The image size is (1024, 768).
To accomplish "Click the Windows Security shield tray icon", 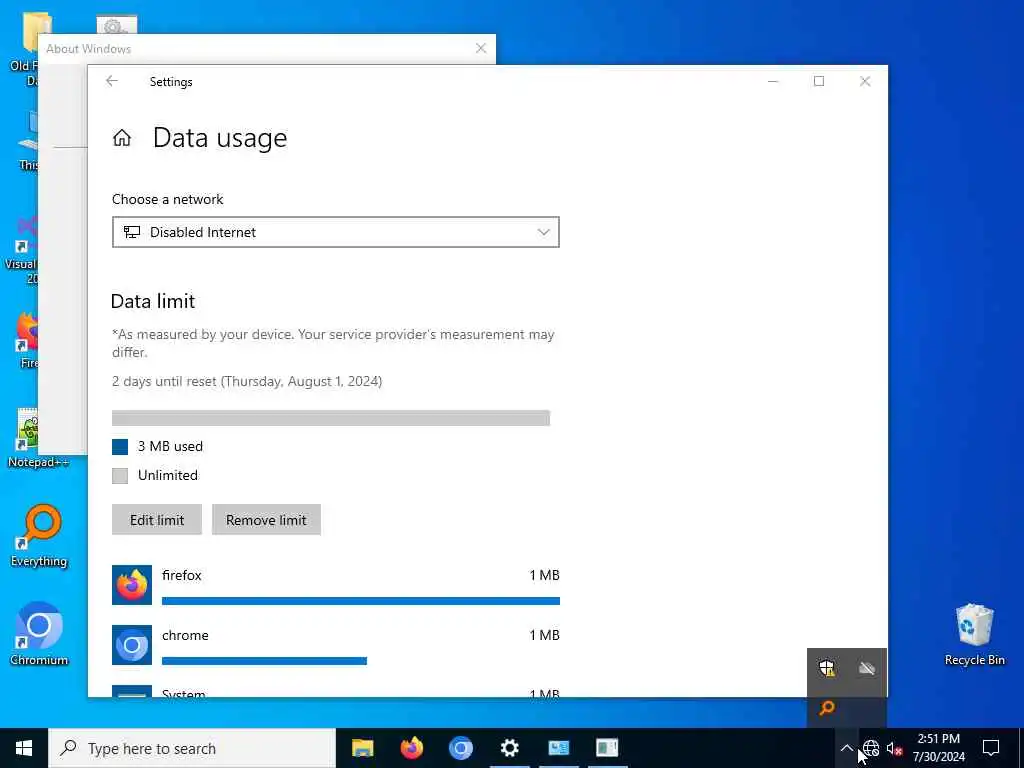I will coord(827,668).
